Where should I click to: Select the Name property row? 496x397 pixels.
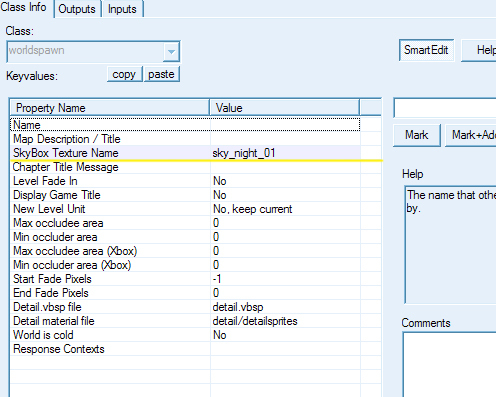point(185,125)
